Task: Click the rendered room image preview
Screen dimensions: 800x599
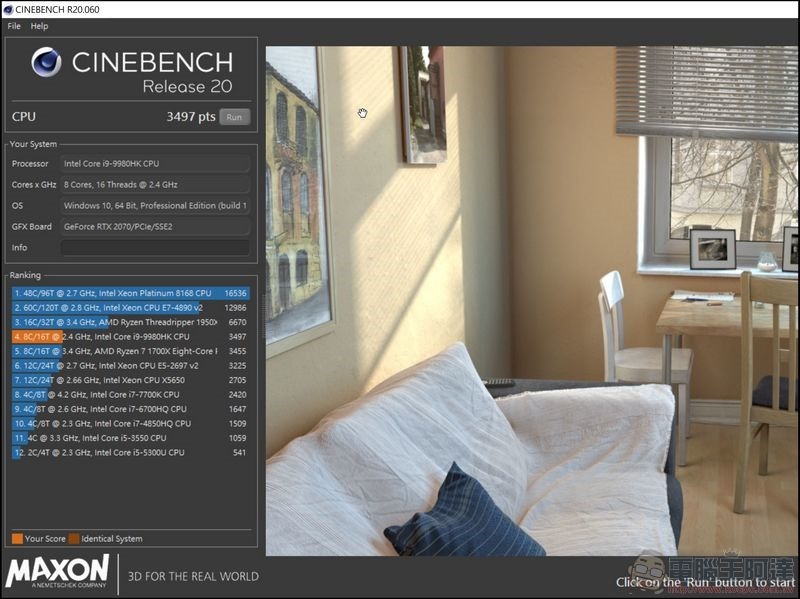Action: (x=530, y=300)
